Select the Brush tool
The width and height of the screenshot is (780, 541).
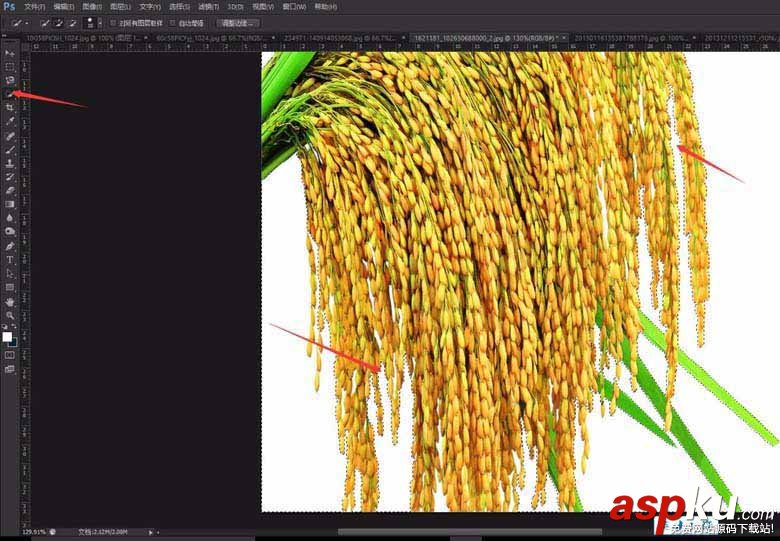coord(9,149)
